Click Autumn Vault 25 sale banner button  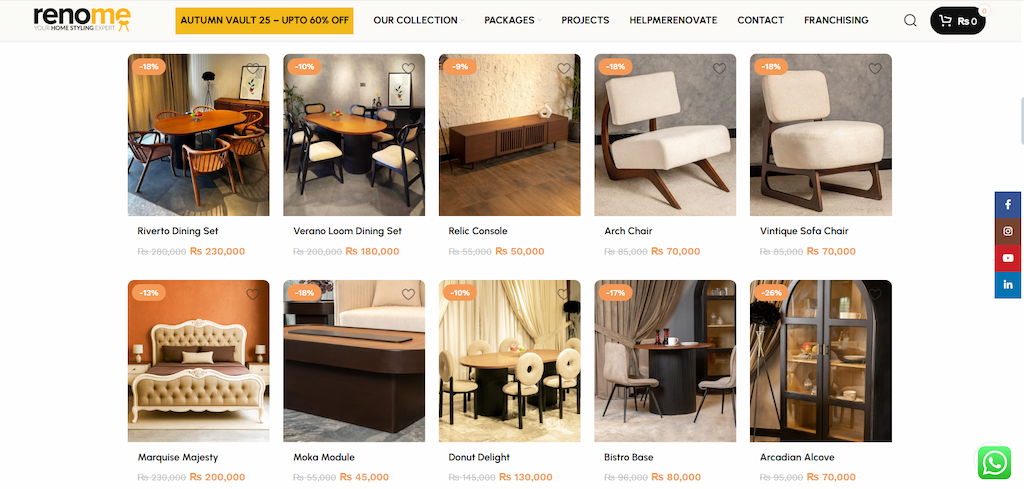pyautogui.click(x=264, y=20)
